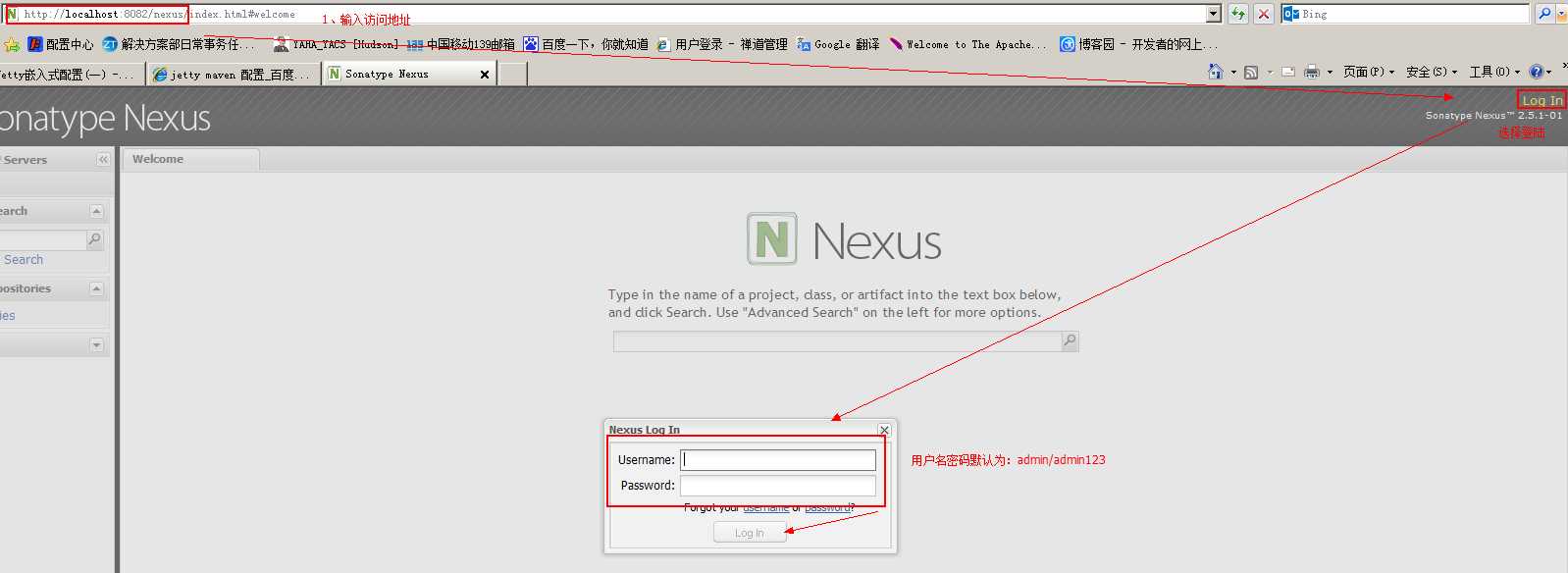This screenshot has width=1568, height=573.
Task: Open the Google 翻译 bookmark
Action: [x=838, y=44]
